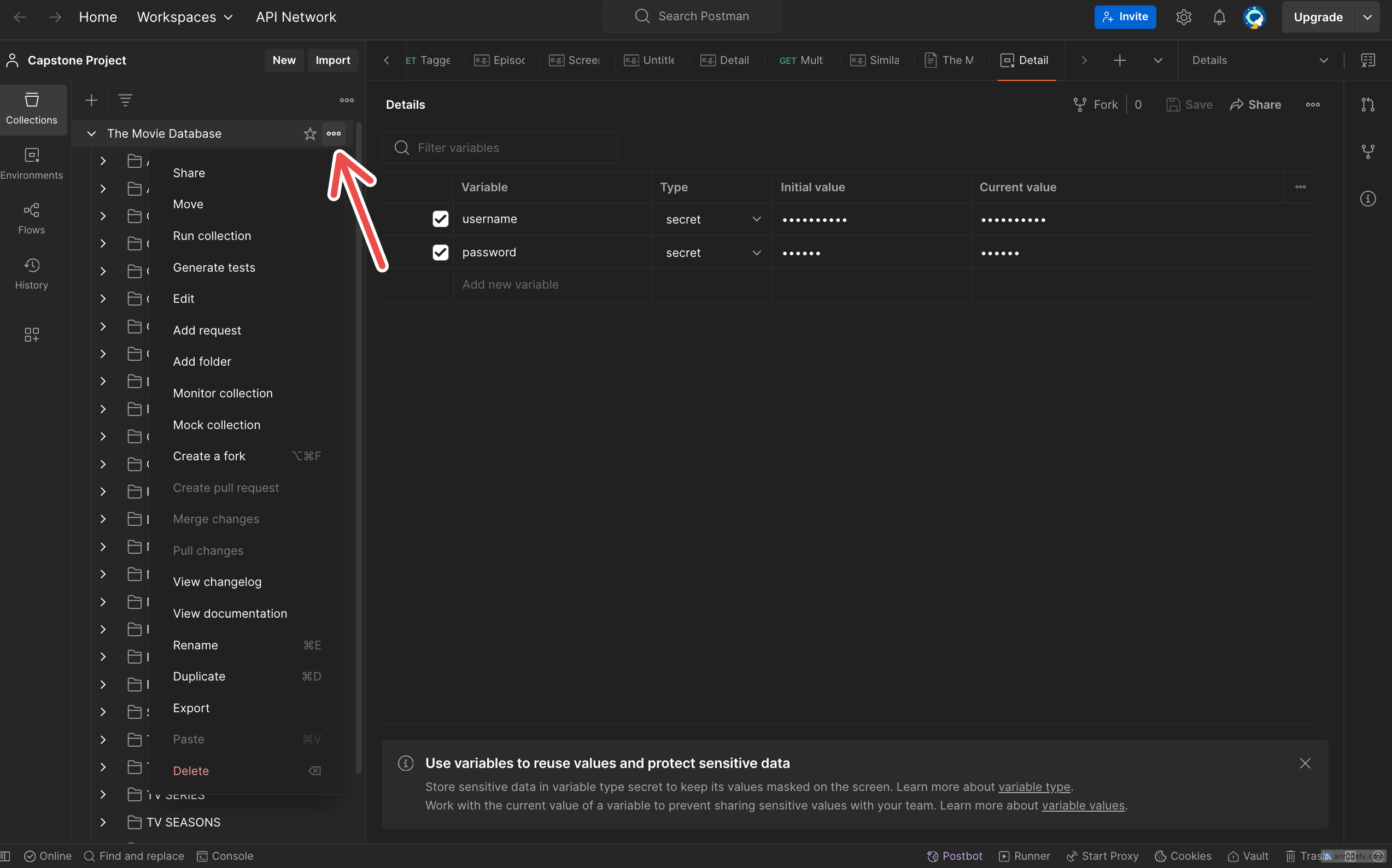Expand the TV SEASONS folder
This screenshot has height=868, width=1392.
[103, 822]
